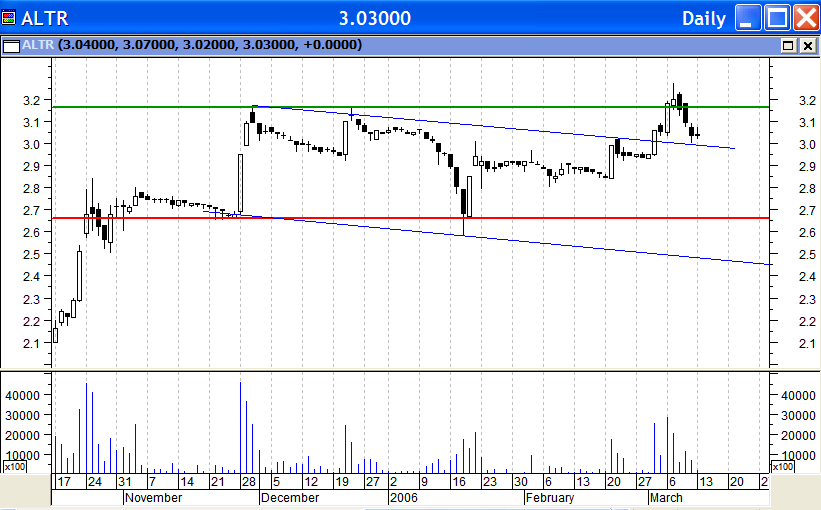Click the 16 date tick on time axis

click(459, 482)
